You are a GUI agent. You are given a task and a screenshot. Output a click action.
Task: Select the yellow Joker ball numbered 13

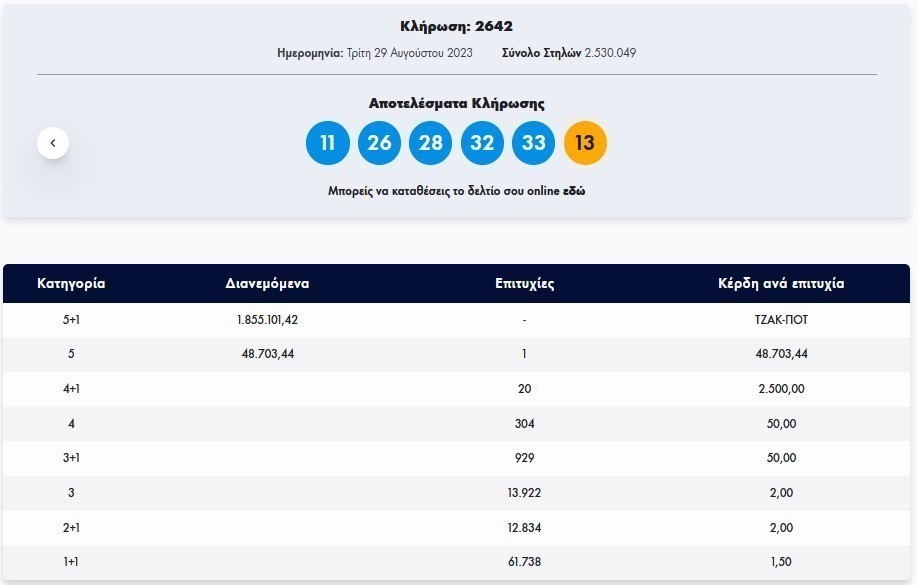tap(585, 143)
